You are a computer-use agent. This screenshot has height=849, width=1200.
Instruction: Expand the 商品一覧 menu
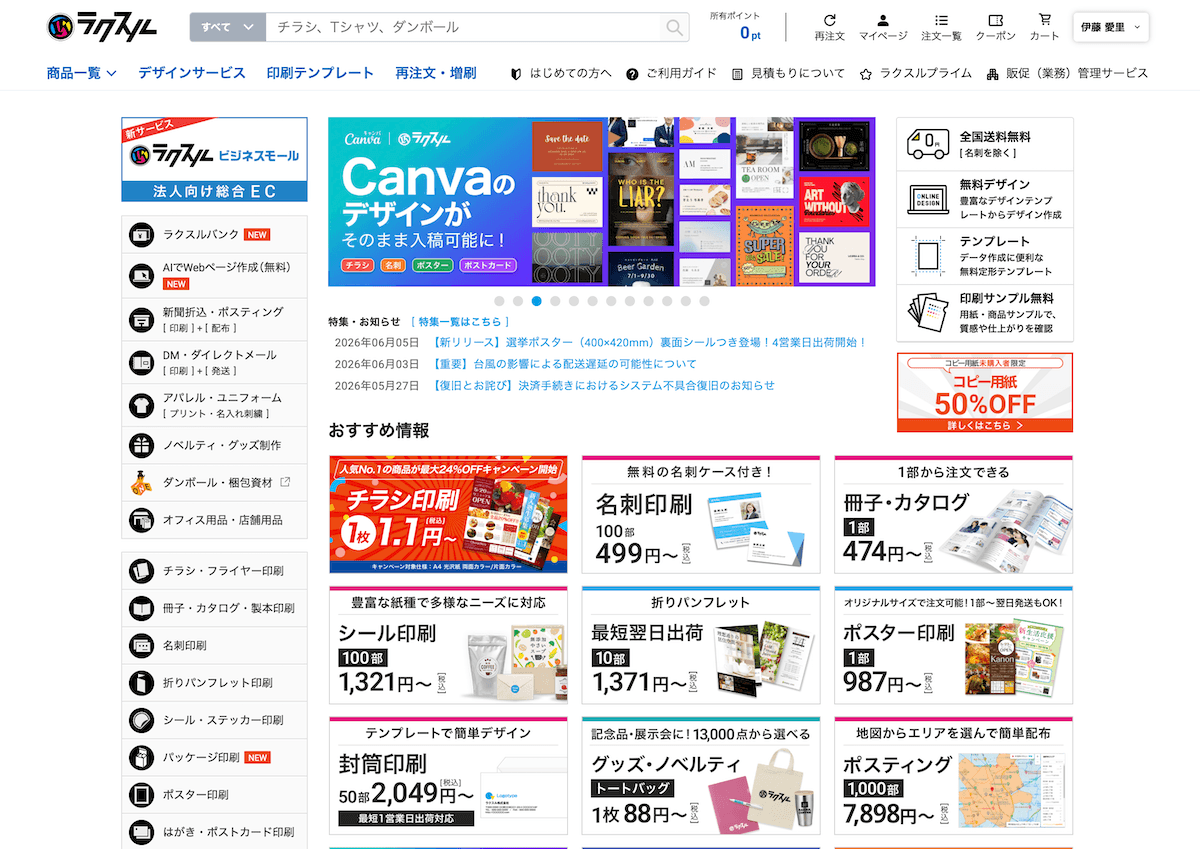coord(82,73)
